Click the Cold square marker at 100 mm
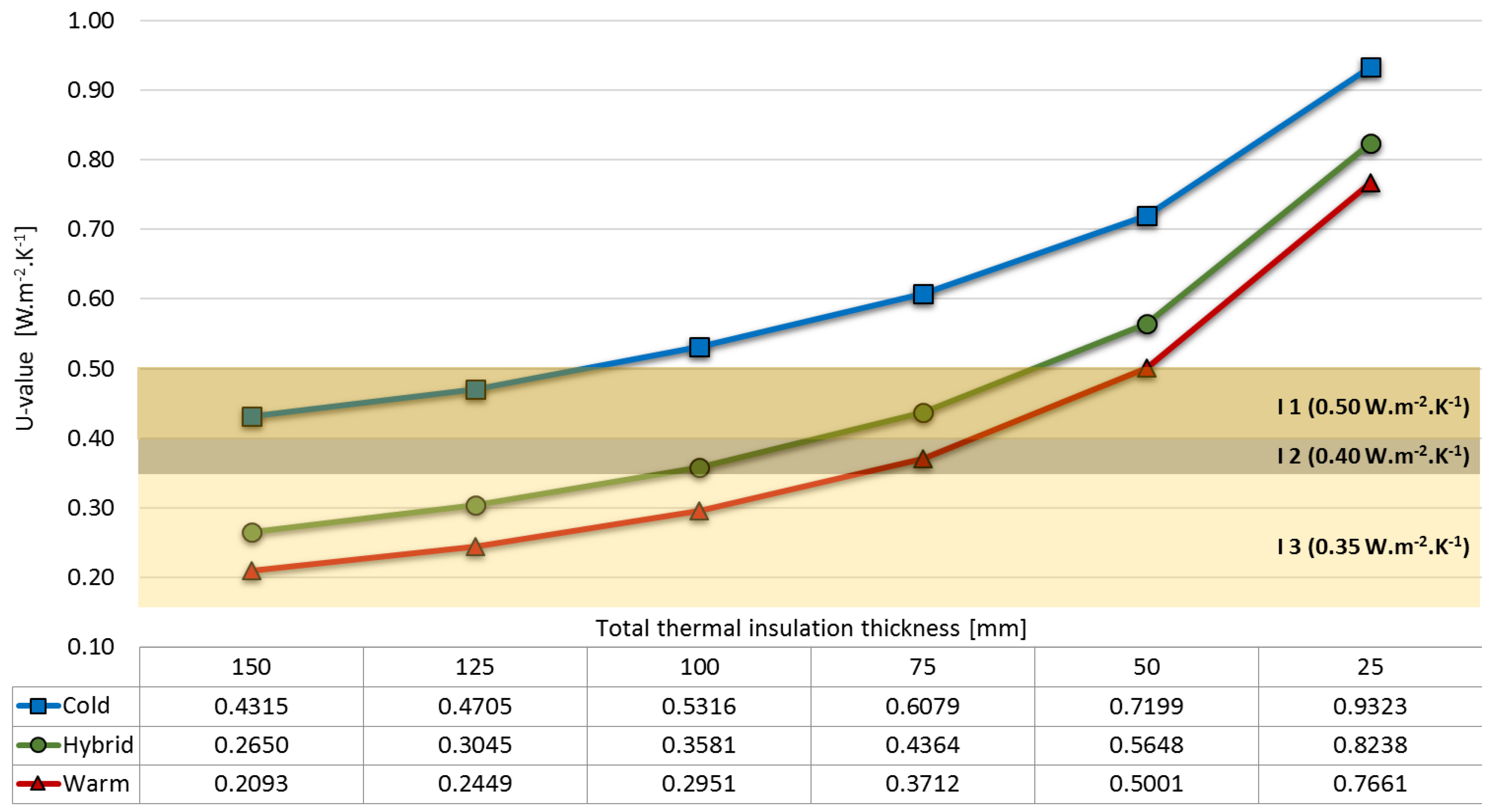This screenshot has width=1490, height=812. pos(700,347)
